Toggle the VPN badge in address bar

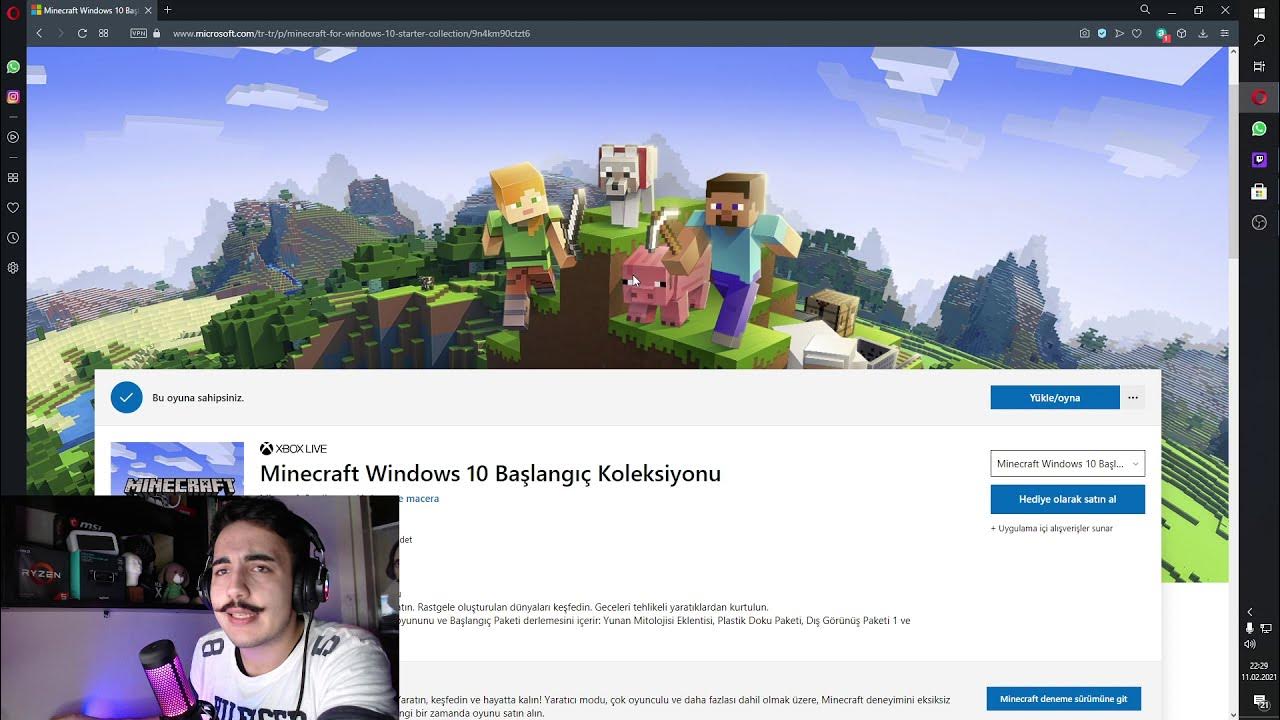pyautogui.click(x=139, y=33)
